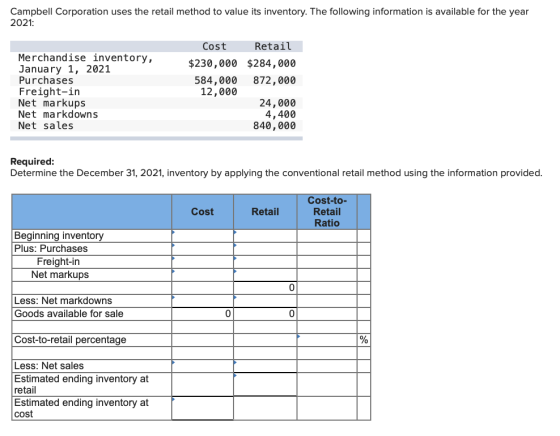This screenshot has height=436, width=560.
Task: Click Retail subtotal cell below Net markups
Action: (265, 288)
